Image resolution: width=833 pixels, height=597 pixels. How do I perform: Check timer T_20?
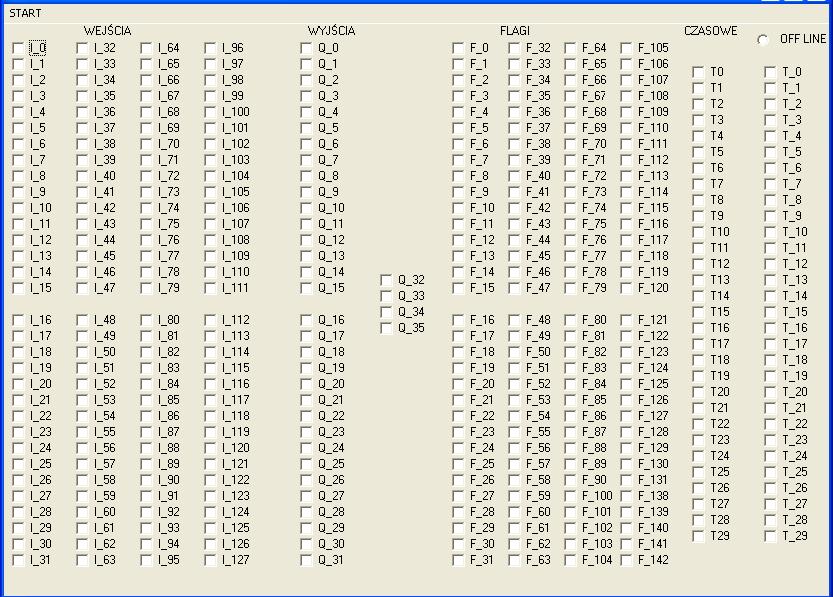pyautogui.click(x=770, y=393)
